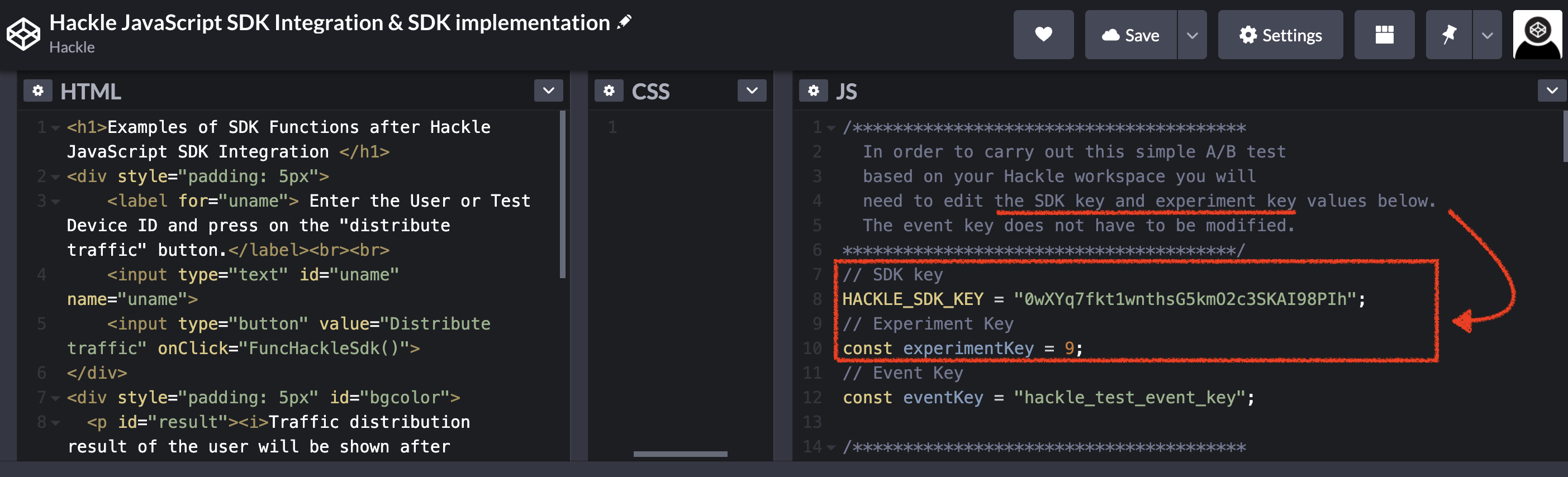Expand JS panel options chevron
Screen dimensions: 1568x477
pos(1552,90)
